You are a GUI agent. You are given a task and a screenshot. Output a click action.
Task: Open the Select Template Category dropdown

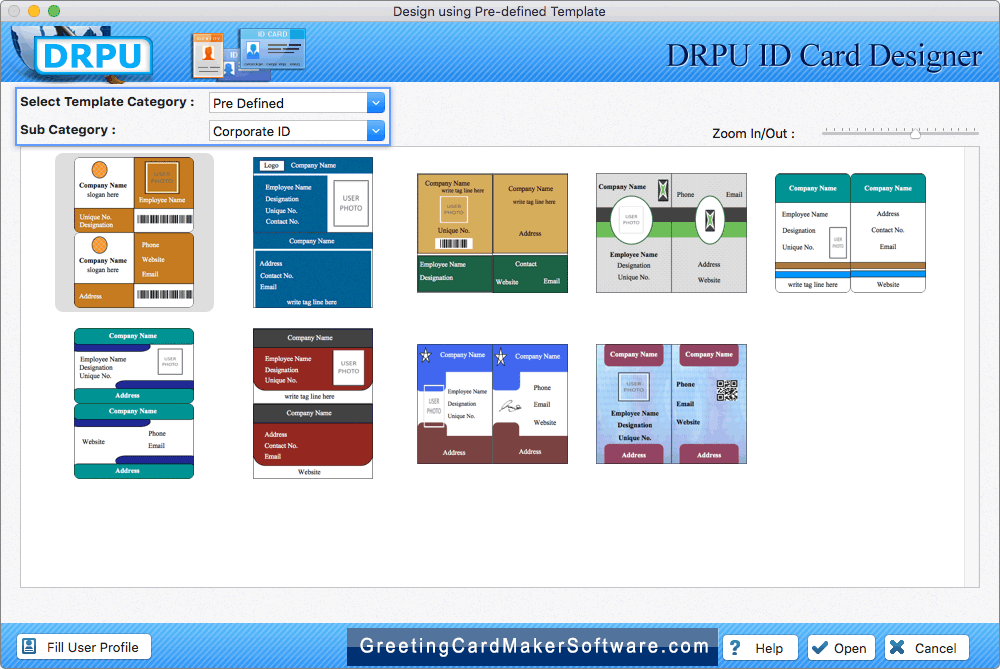(x=376, y=103)
